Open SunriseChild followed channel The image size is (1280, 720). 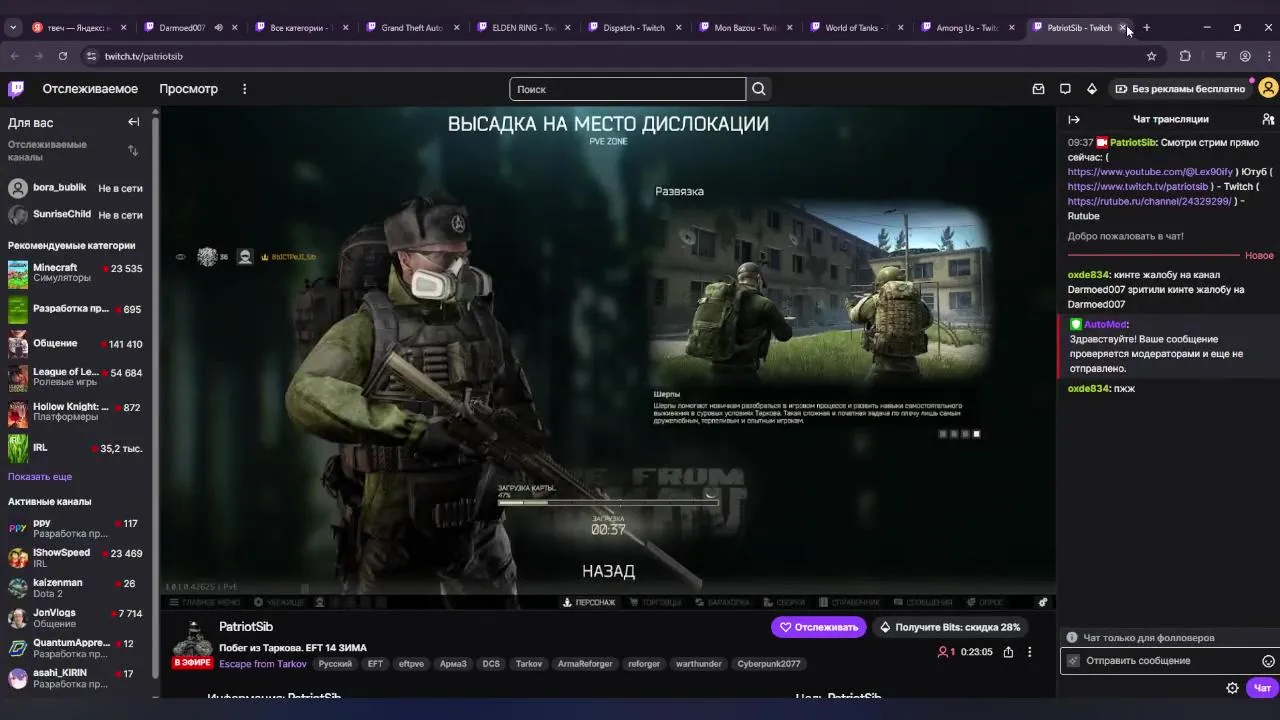75,215
